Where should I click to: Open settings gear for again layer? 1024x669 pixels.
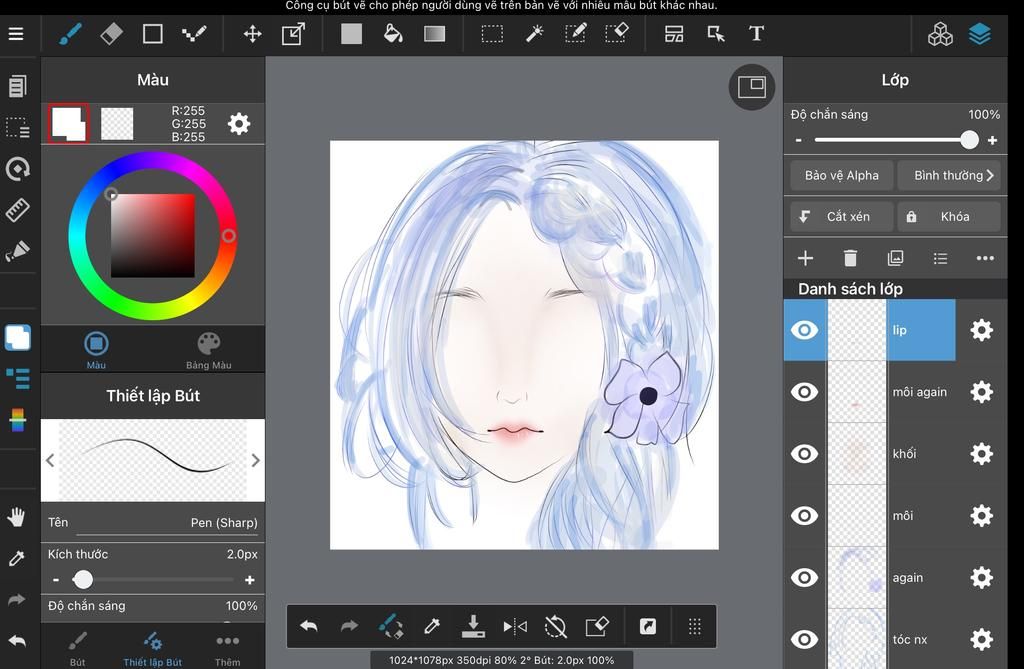click(x=982, y=578)
